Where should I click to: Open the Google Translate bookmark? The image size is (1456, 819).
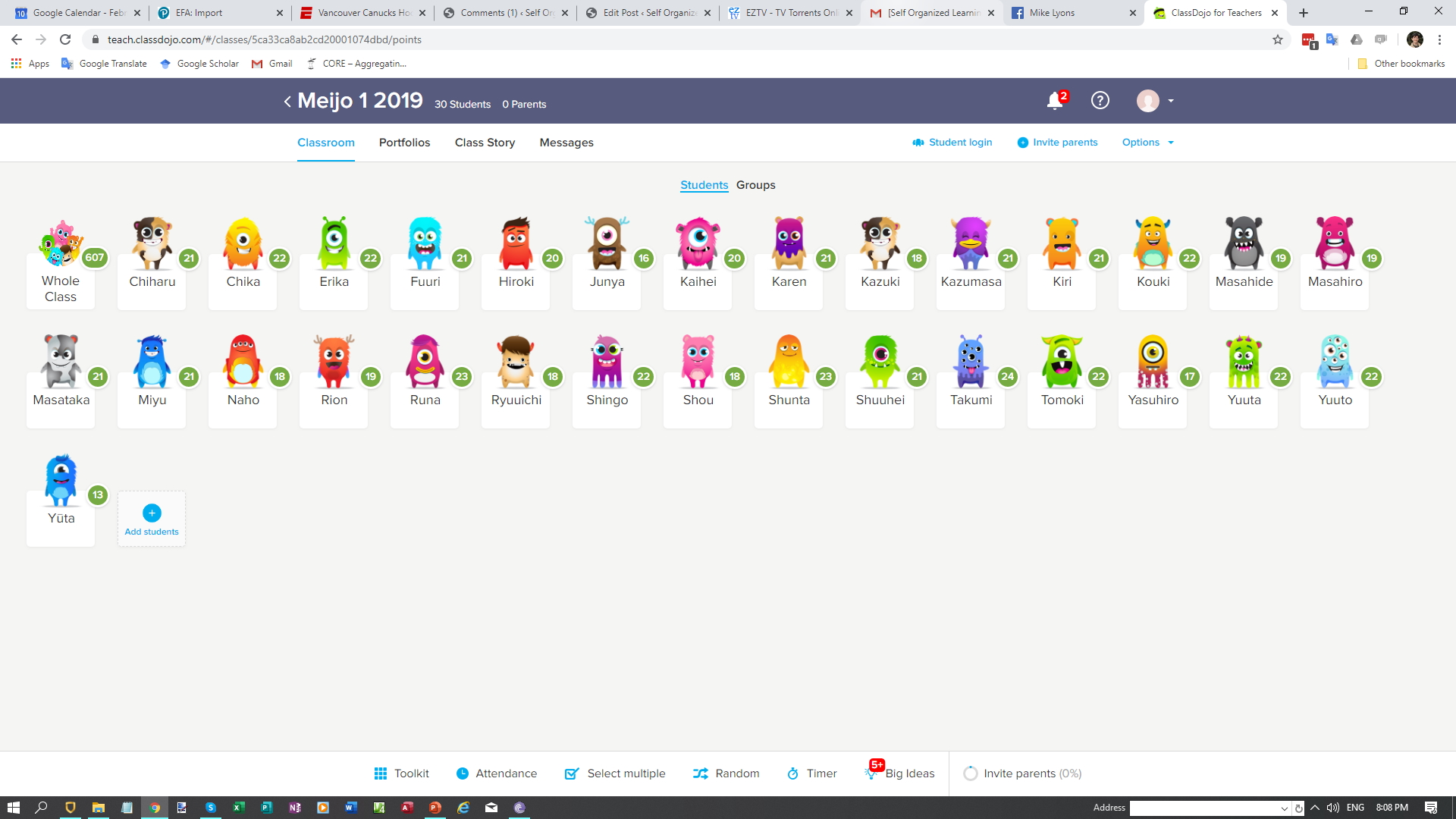click(x=104, y=64)
